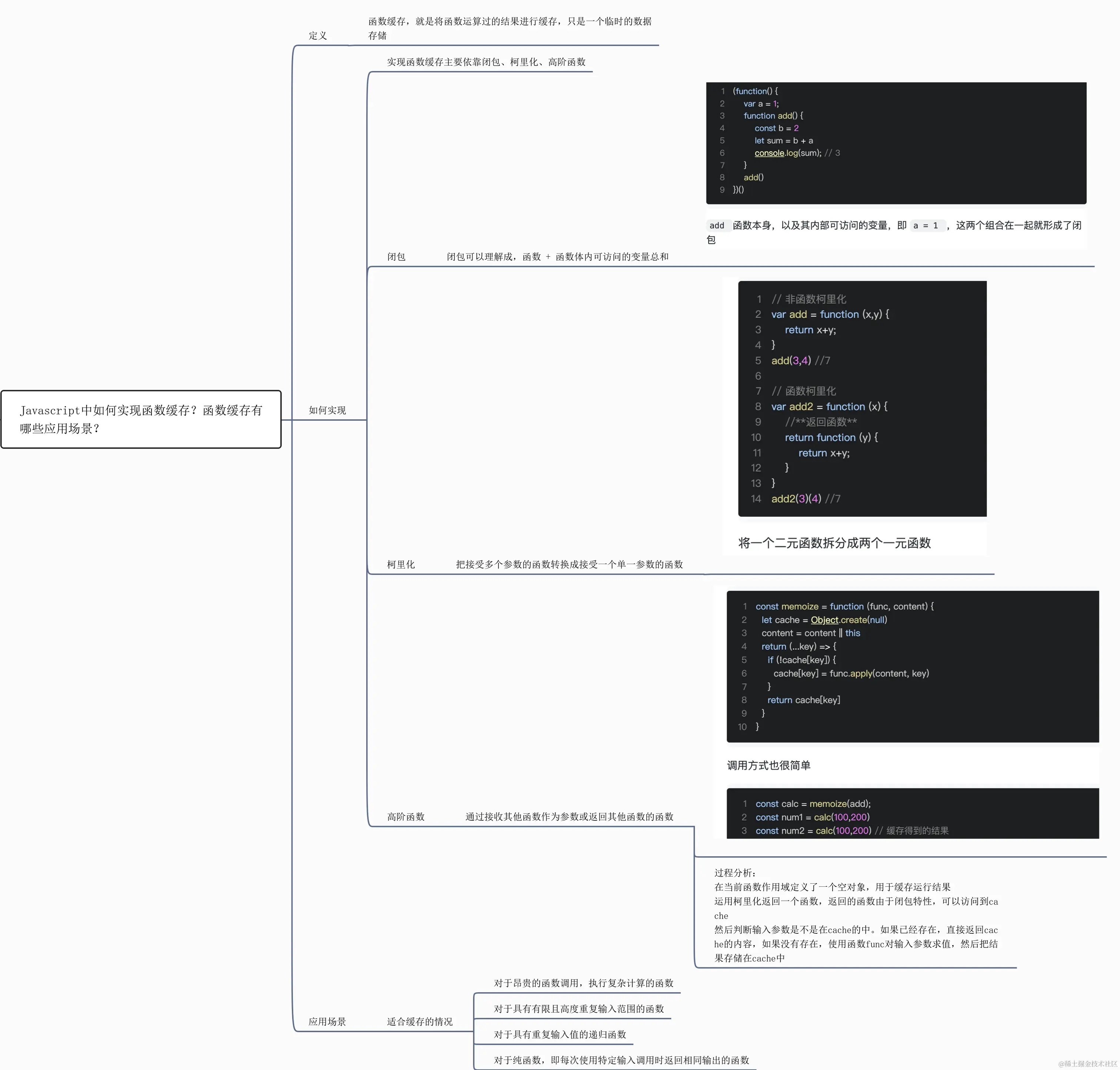Click the node 对于昂贵的函数调用

click(x=583, y=983)
